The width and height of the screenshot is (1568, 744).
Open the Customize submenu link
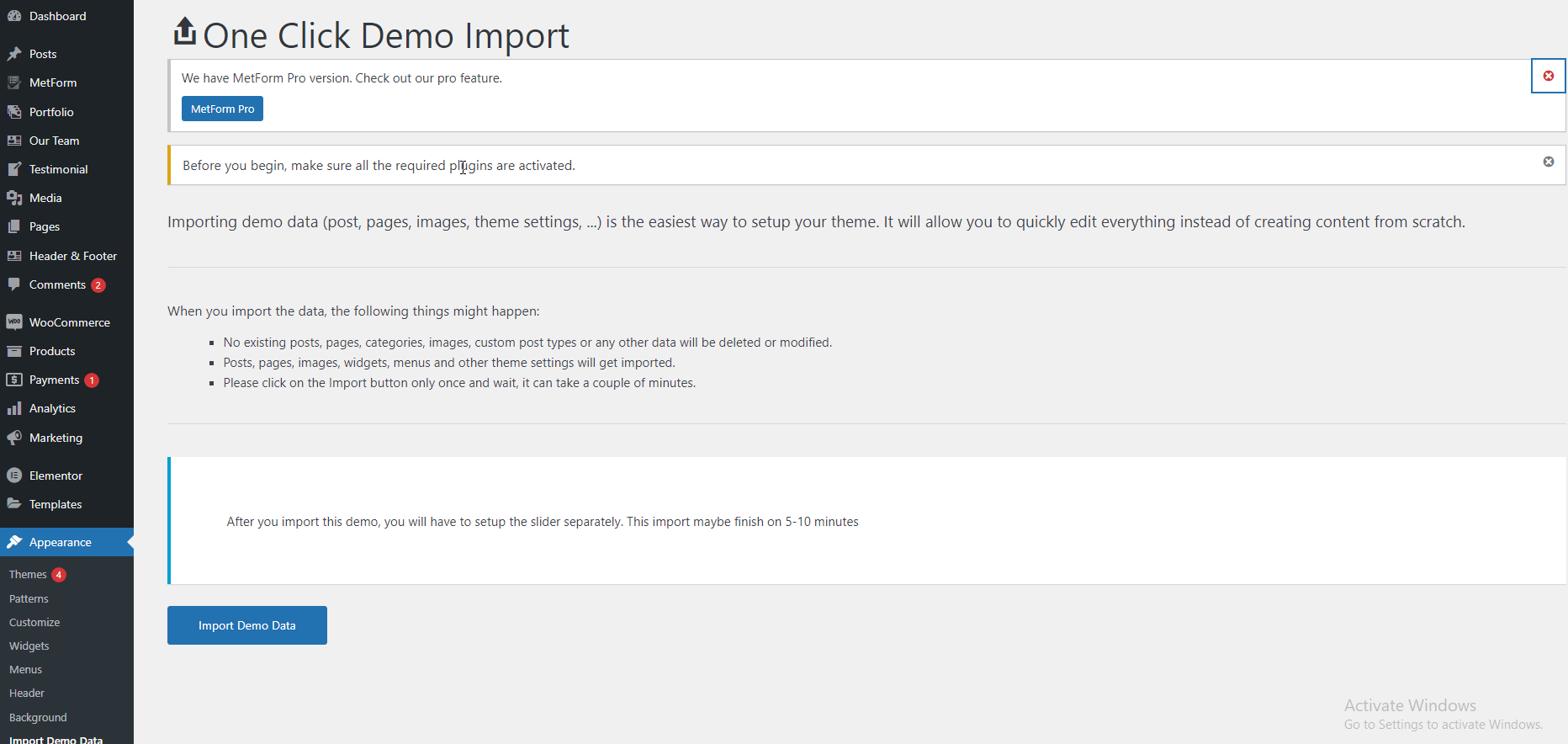pos(34,622)
